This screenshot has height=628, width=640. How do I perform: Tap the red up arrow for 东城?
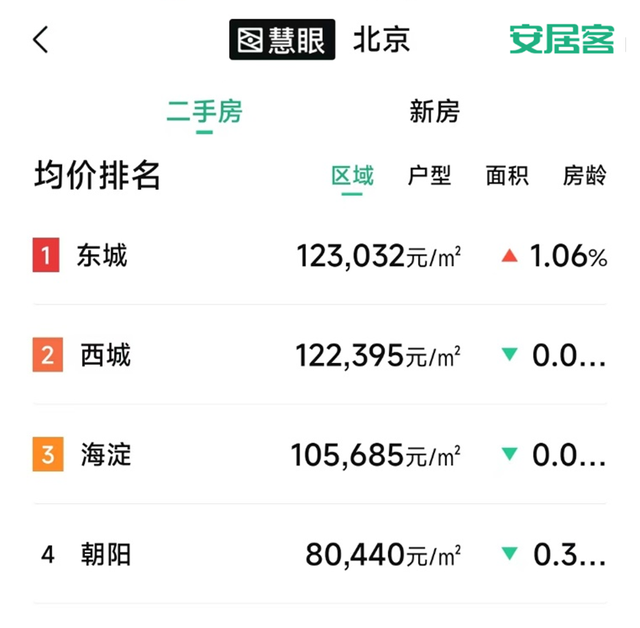510,256
